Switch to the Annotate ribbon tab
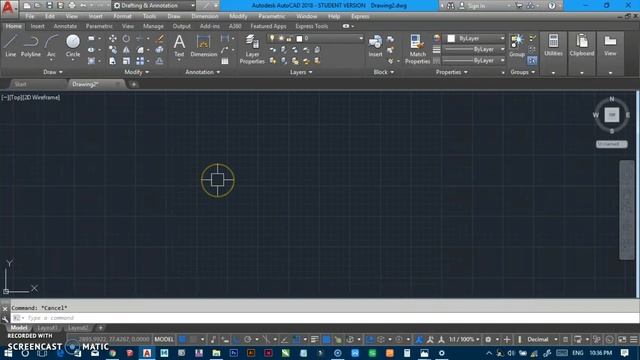The width and height of the screenshot is (640, 360). 65,26
